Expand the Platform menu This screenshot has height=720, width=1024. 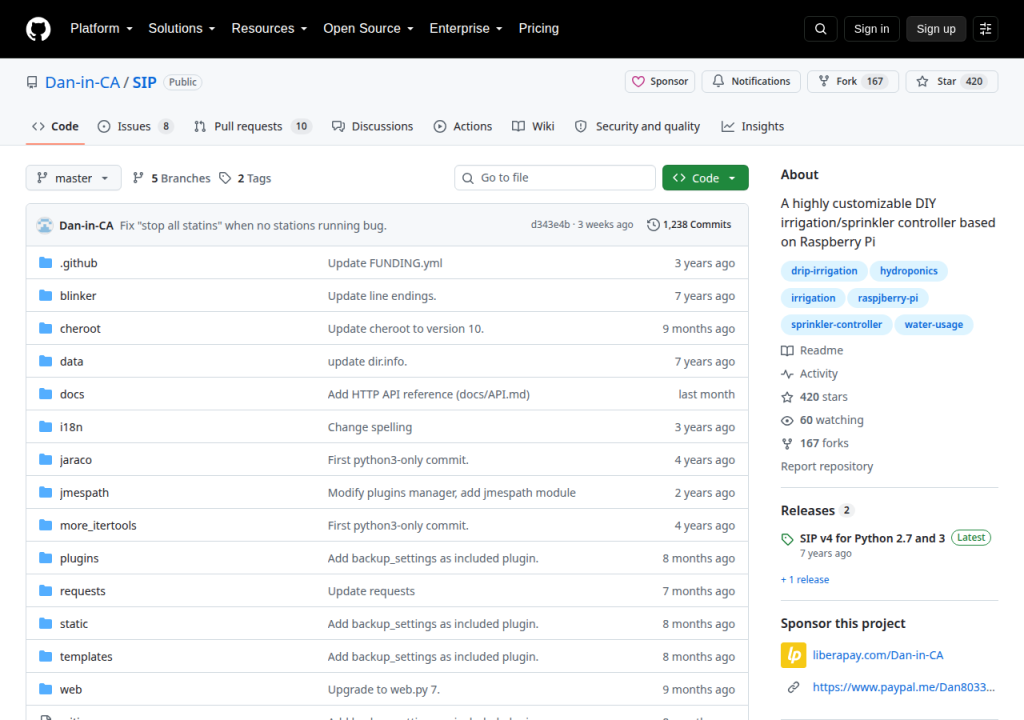pyautogui.click(x=101, y=29)
